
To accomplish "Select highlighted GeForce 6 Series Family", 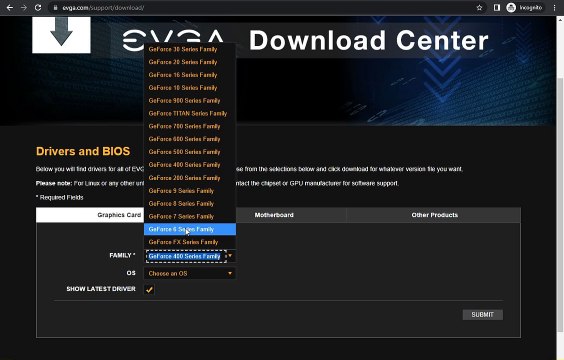I will [x=190, y=229].
